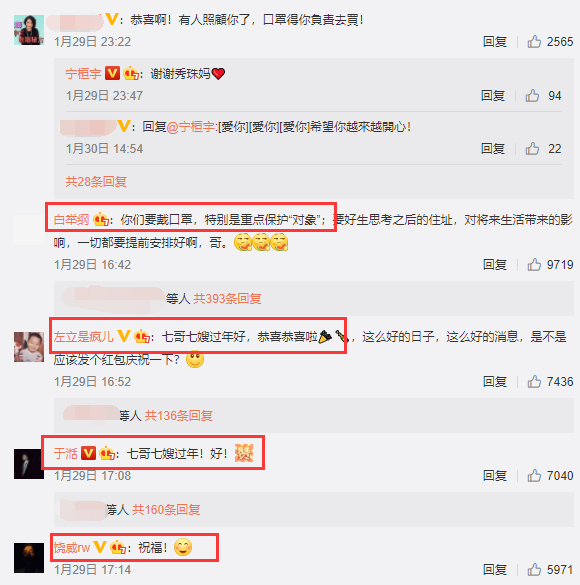Image resolution: width=580 pixels, height=585 pixels.
Task: Expand the 共160条回复 replies
Action: [166, 509]
